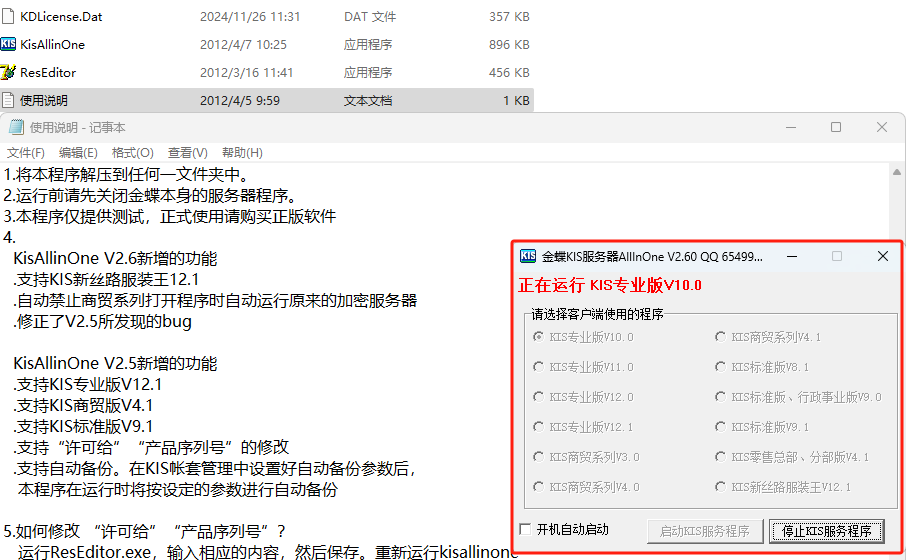This screenshot has width=906, height=560.
Task: Select the KIS商贸系列V4.1 radio option
Action: click(720, 337)
